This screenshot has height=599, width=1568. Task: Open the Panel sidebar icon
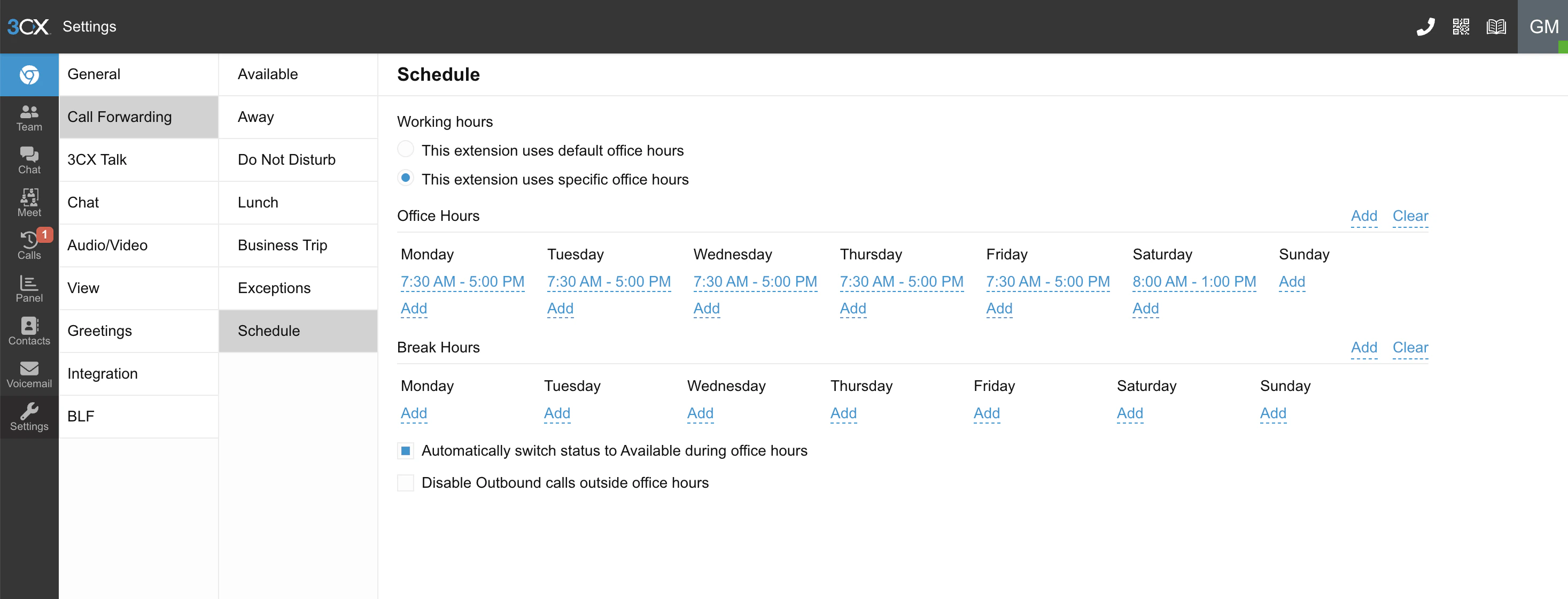click(29, 288)
